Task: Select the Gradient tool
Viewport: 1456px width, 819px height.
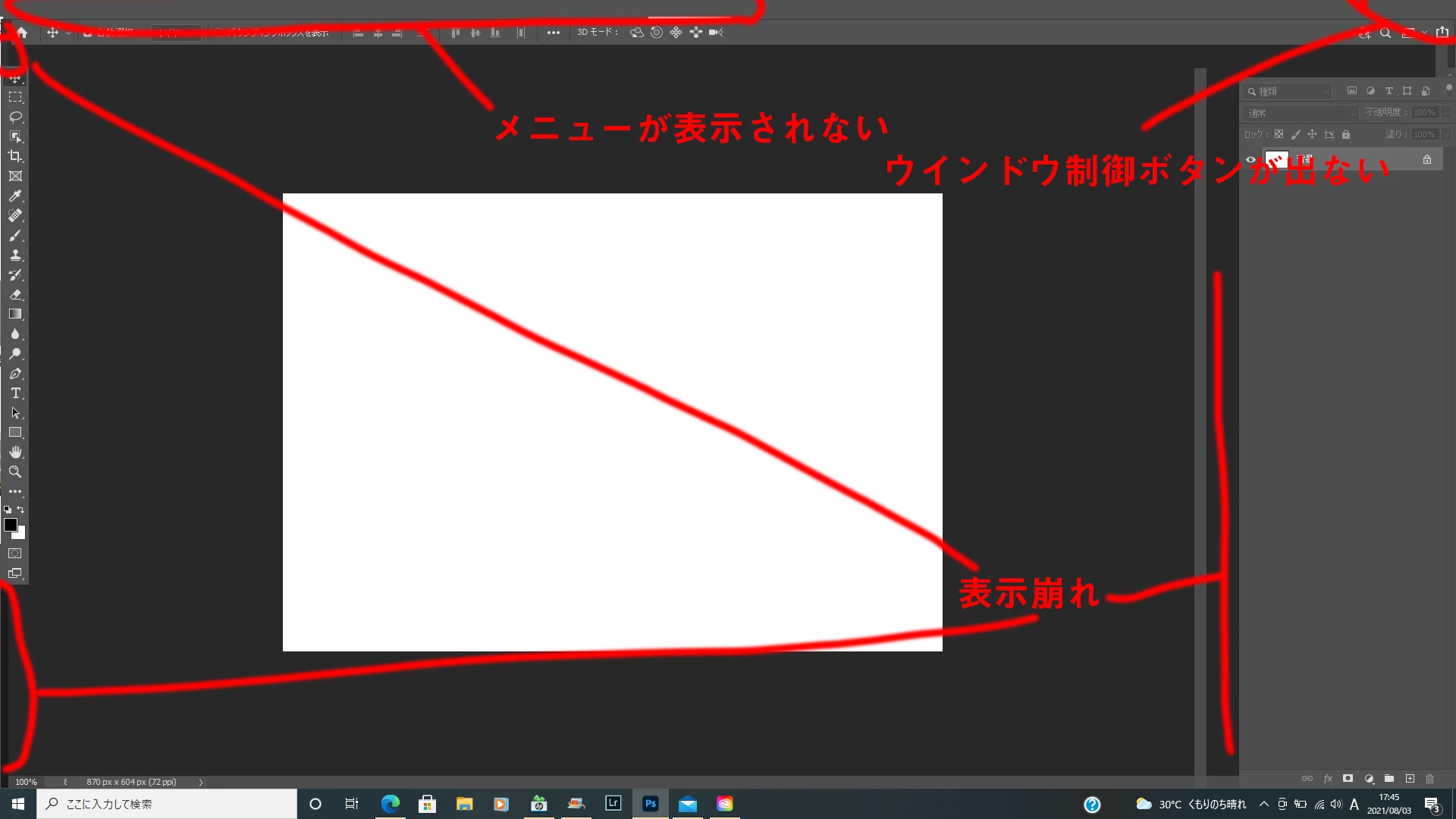Action: pyautogui.click(x=15, y=314)
